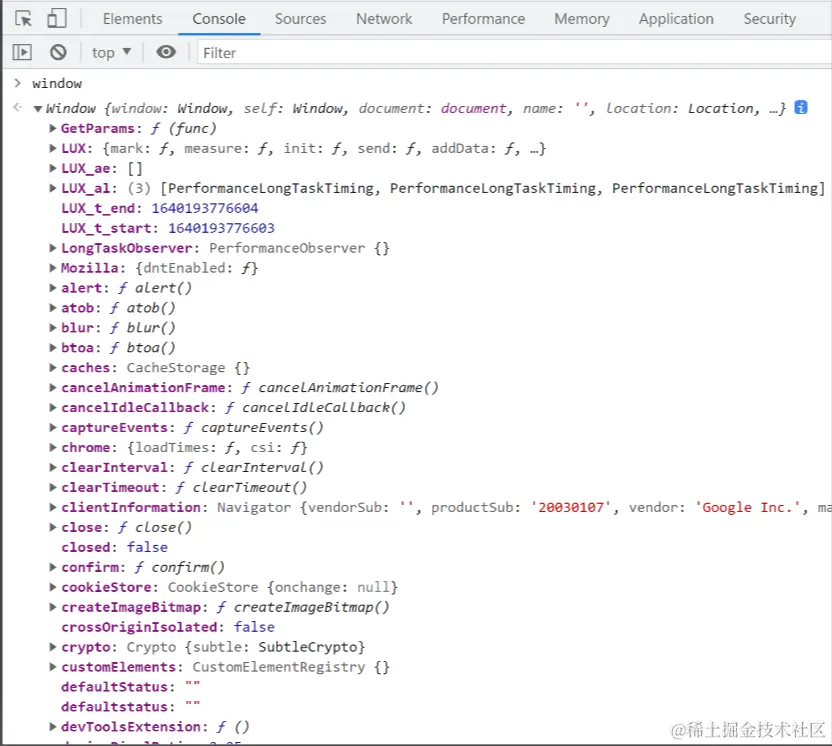Toggle the device toolbar icon

(x=57, y=18)
